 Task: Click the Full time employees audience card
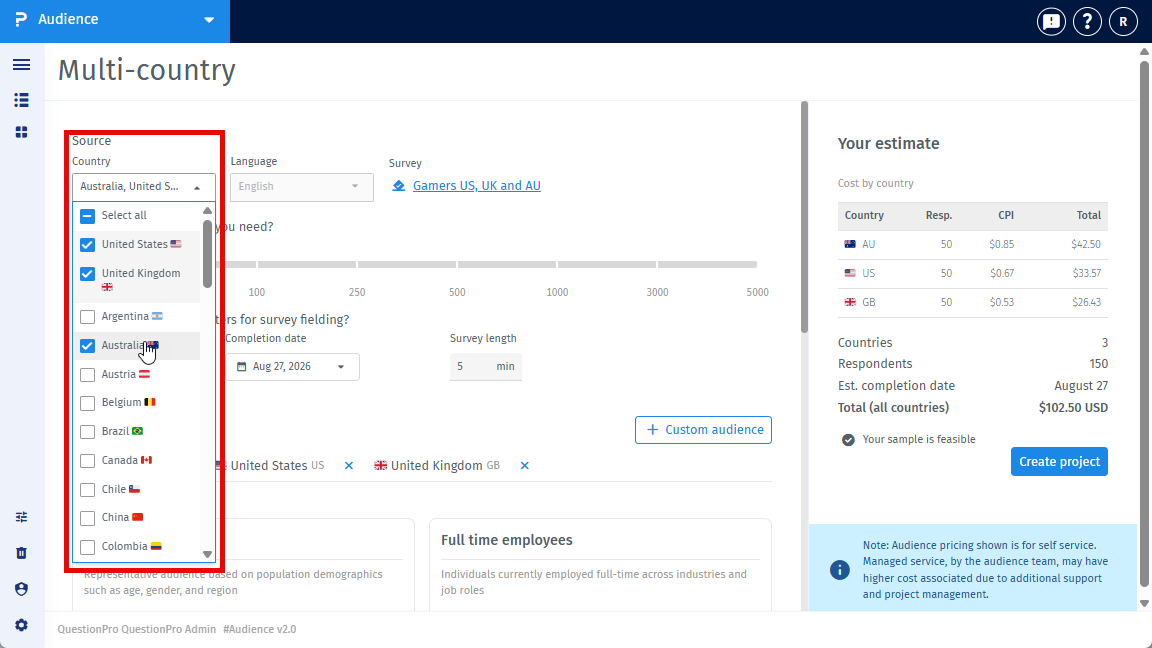(600, 565)
